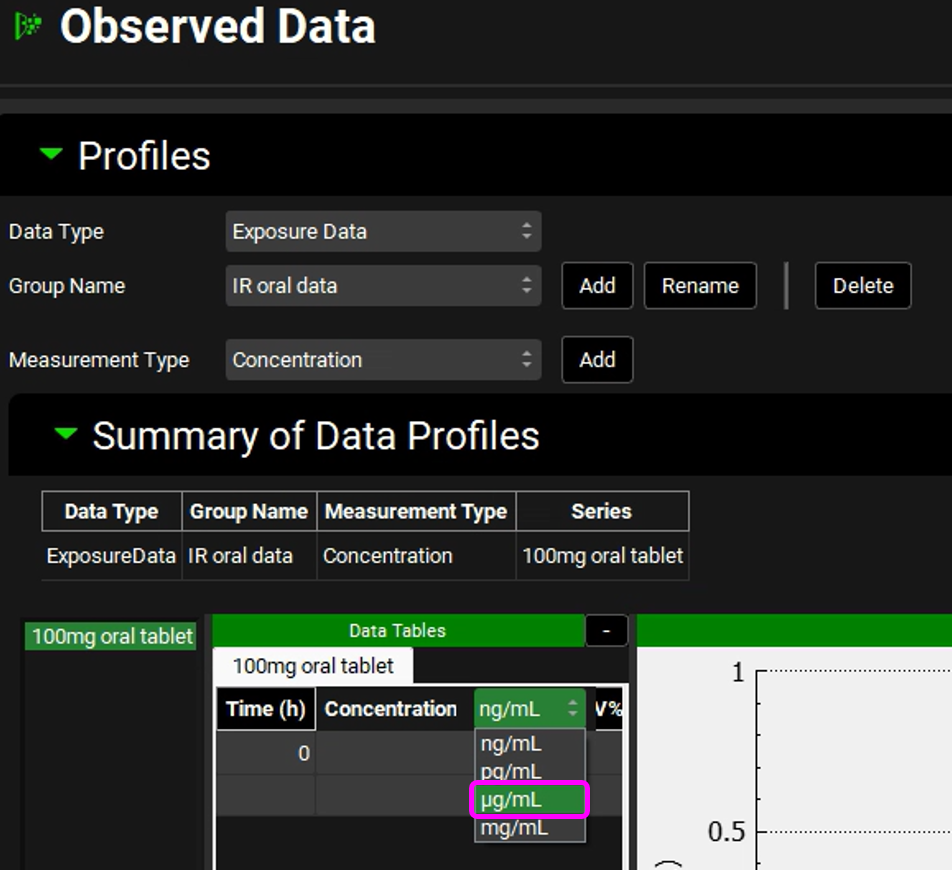Click Add next to Measurement Type
952x870 pixels.
click(x=597, y=360)
